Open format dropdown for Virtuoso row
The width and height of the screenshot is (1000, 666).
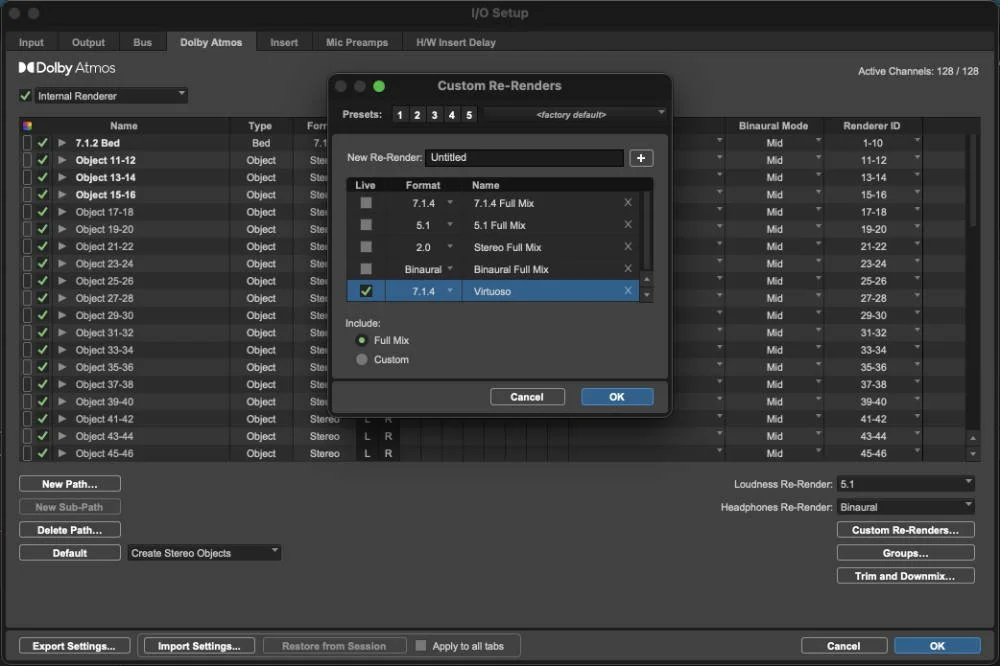(450, 291)
